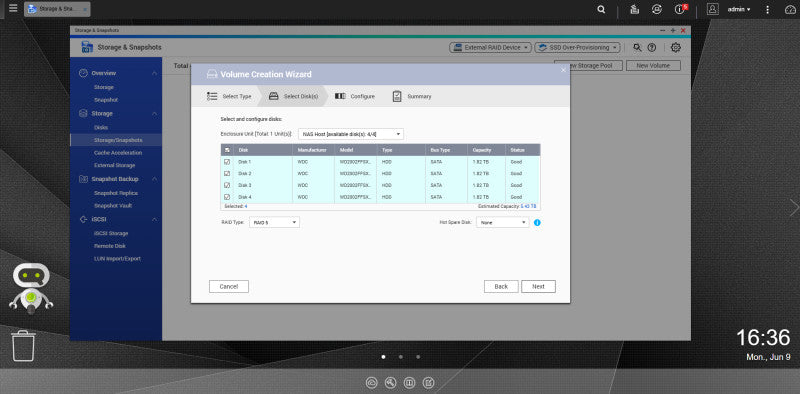Screen dimensions: 800x394
Task: Collapse the Overview sidebar section
Action: coord(154,73)
